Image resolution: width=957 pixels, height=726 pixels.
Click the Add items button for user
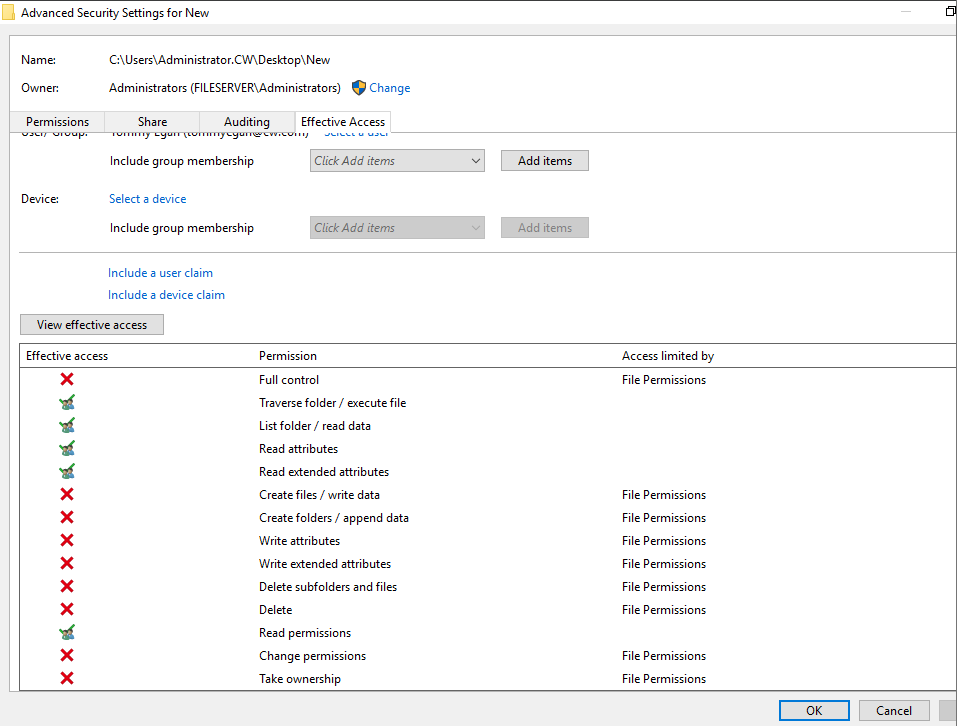click(x=544, y=161)
